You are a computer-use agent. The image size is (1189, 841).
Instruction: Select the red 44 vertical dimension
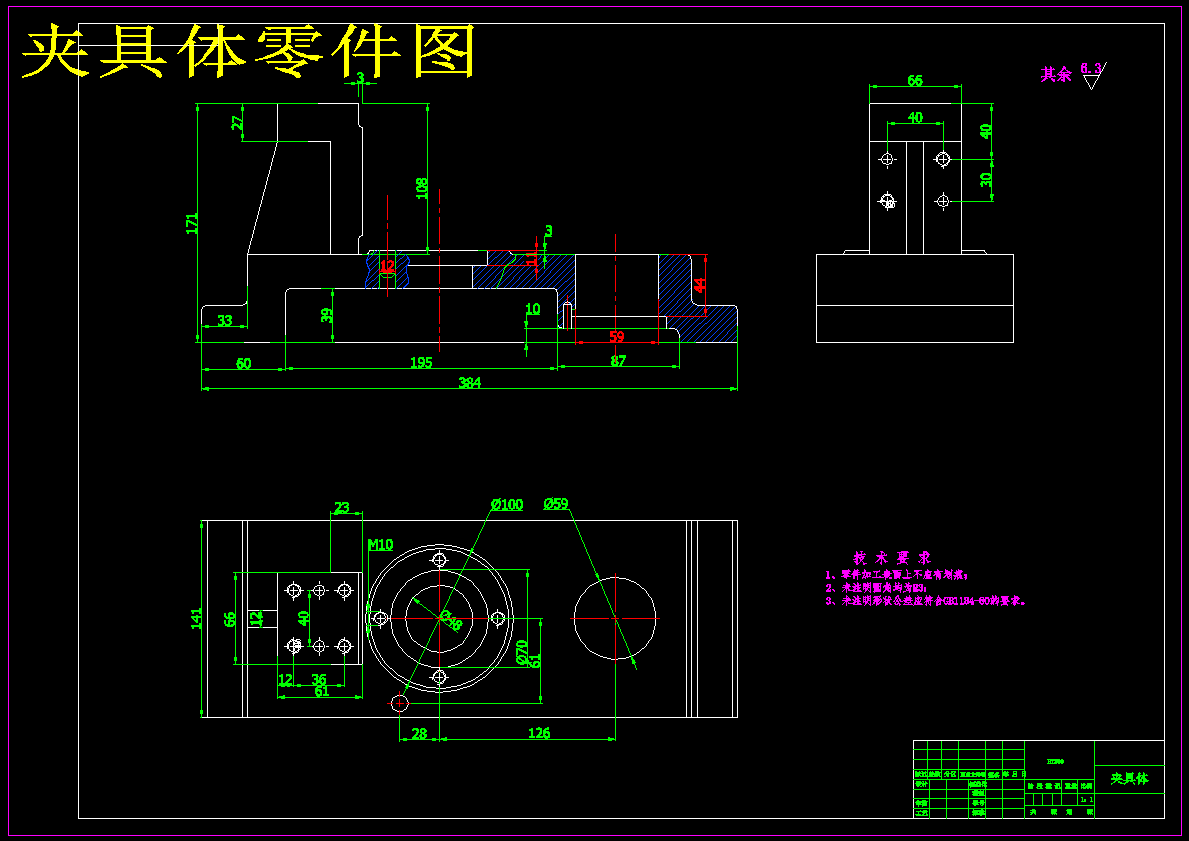[x=700, y=285]
